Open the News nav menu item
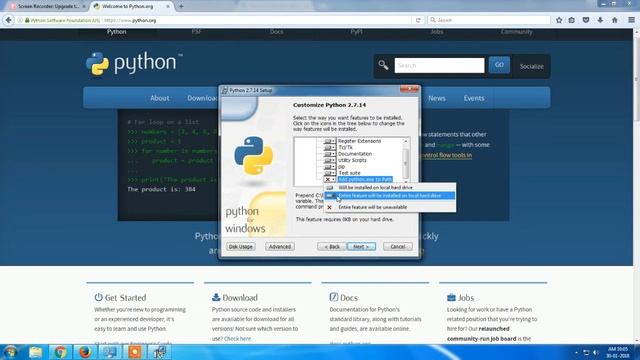 [437, 98]
